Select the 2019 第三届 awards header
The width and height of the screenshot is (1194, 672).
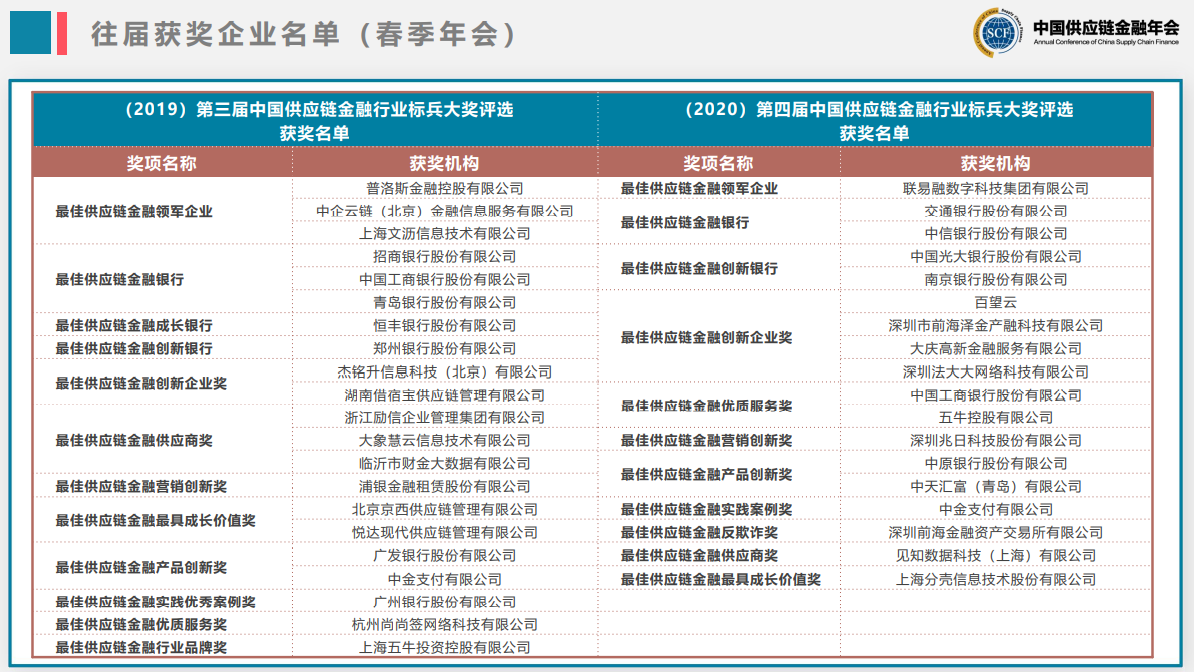pos(315,120)
